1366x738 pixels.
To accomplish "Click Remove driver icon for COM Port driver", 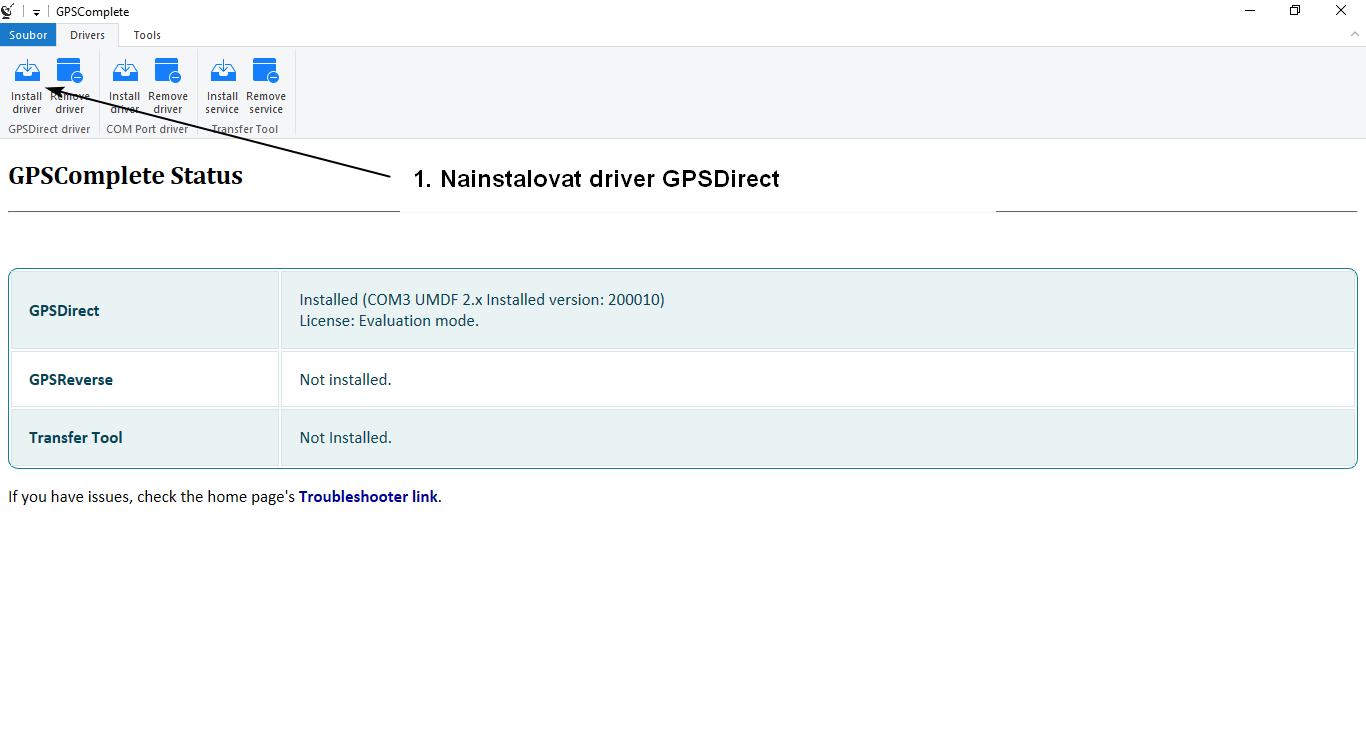I will [167, 85].
